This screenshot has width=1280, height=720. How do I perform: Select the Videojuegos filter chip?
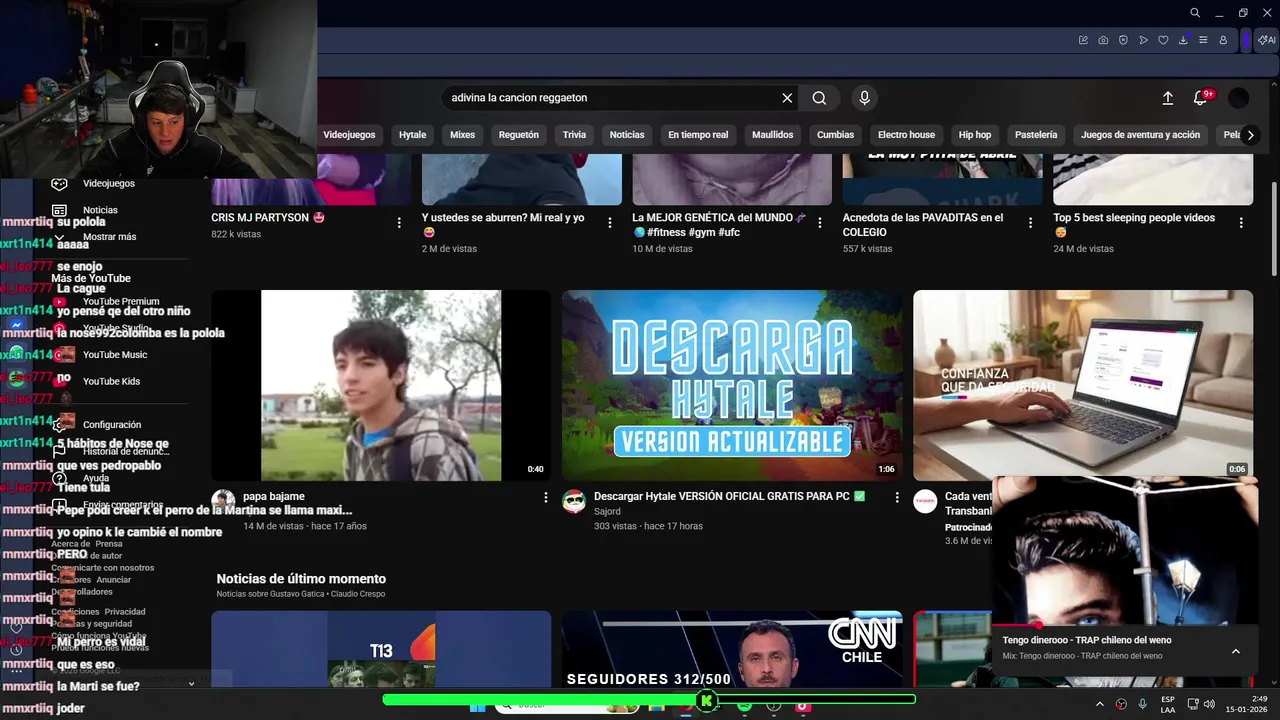(x=349, y=135)
